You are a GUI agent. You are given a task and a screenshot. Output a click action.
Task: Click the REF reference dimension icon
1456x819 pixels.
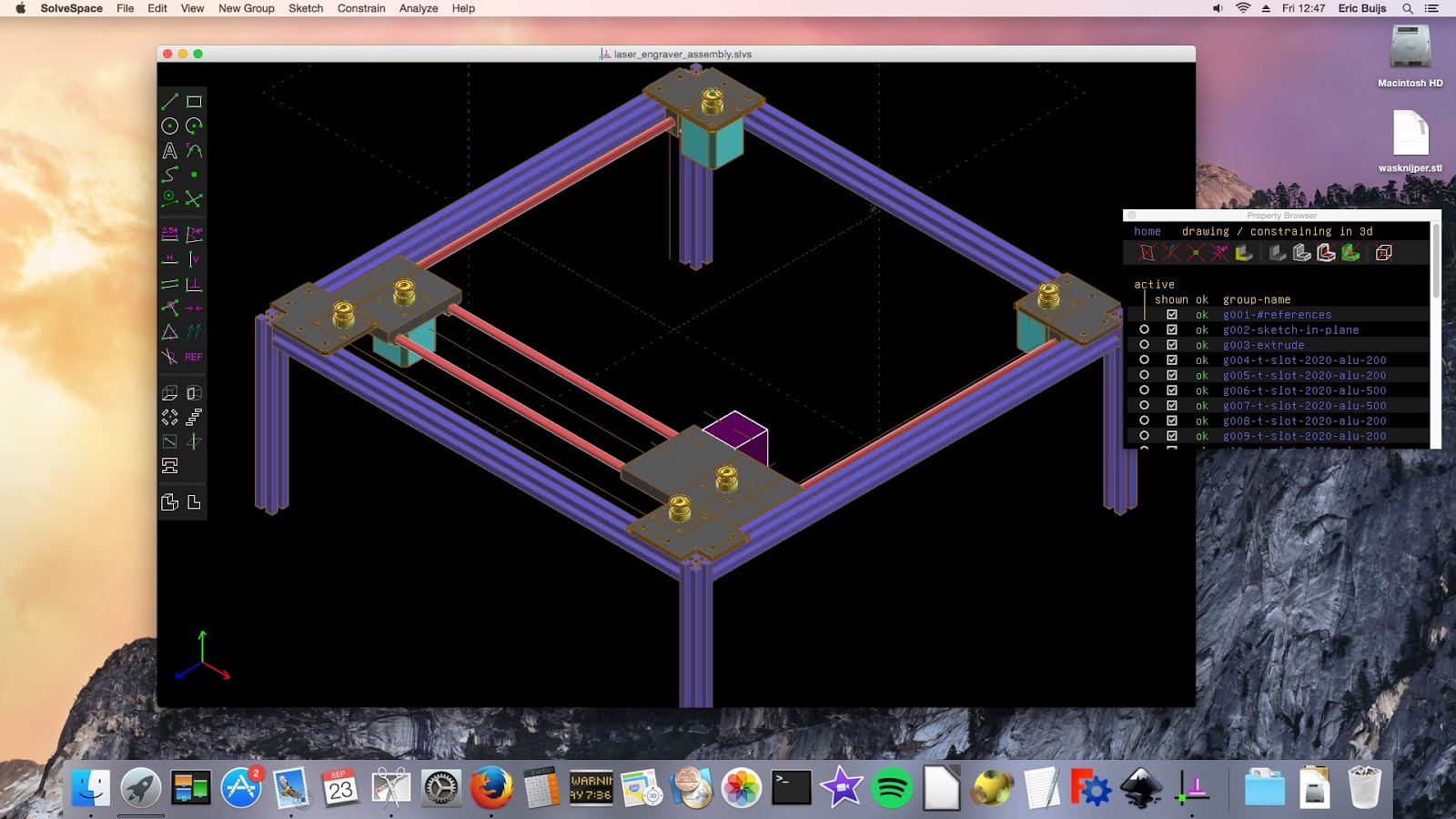(192, 359)
